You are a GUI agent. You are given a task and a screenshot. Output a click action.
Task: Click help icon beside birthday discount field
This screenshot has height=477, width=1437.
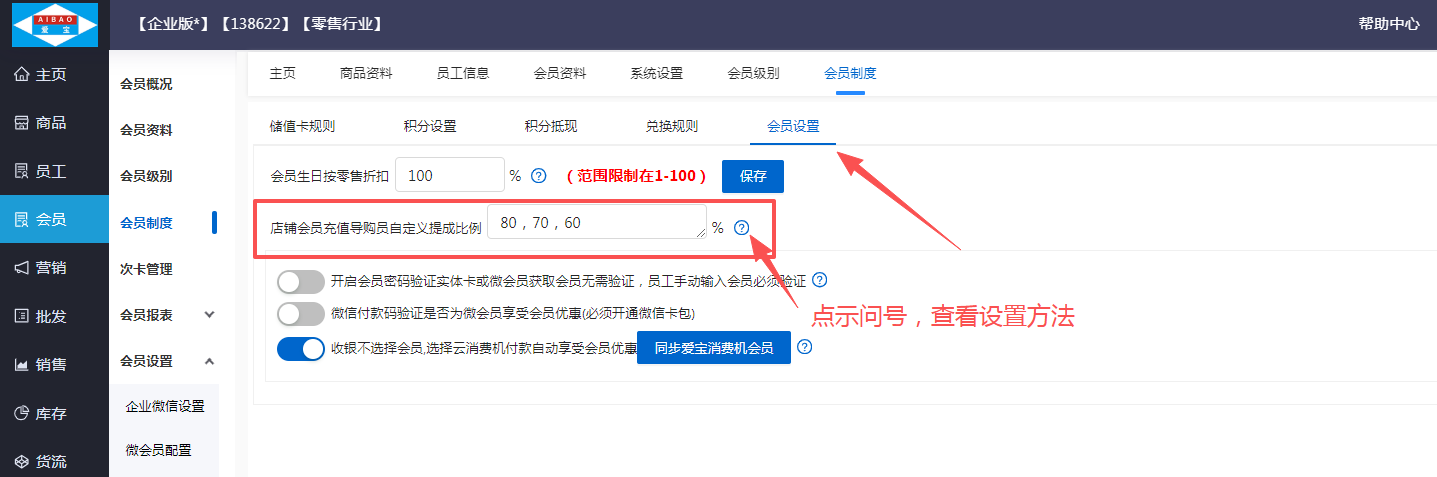[538, 176]
